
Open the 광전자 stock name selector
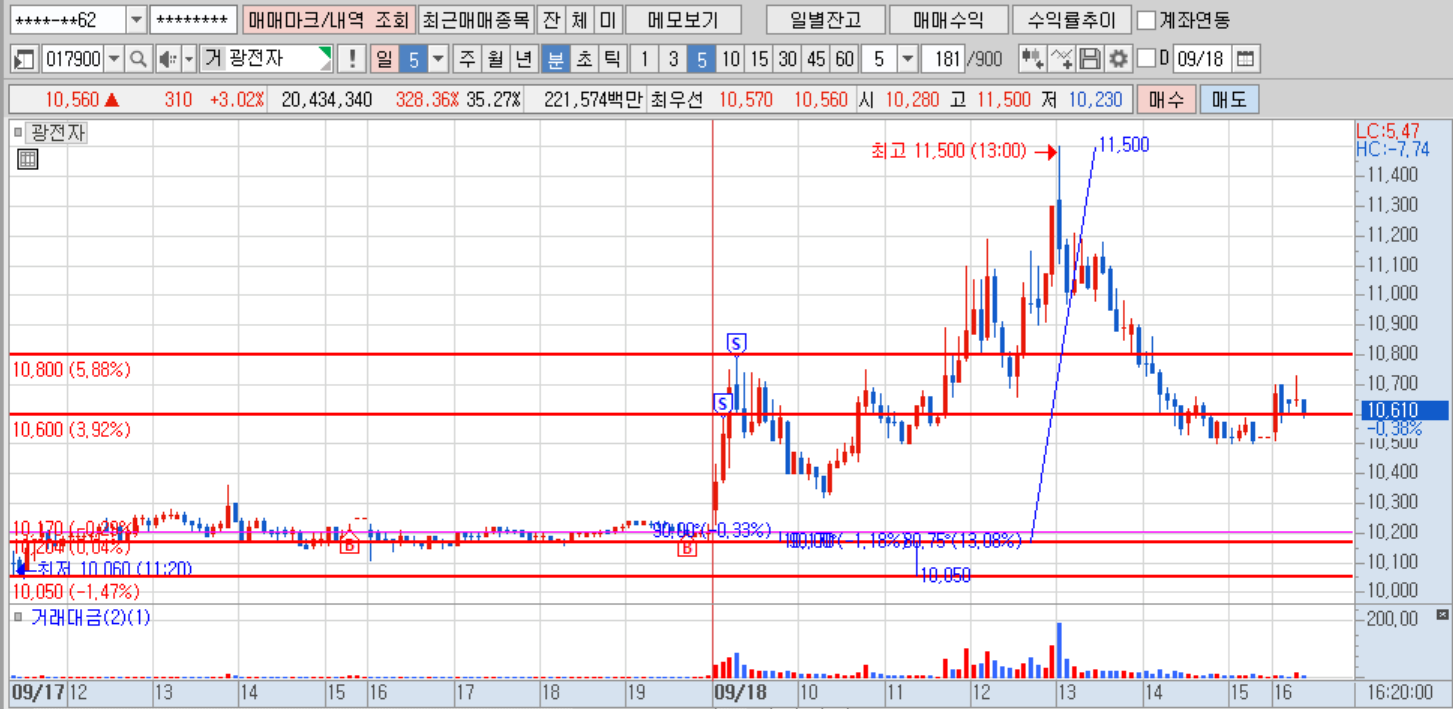click(x=267, y=59)
